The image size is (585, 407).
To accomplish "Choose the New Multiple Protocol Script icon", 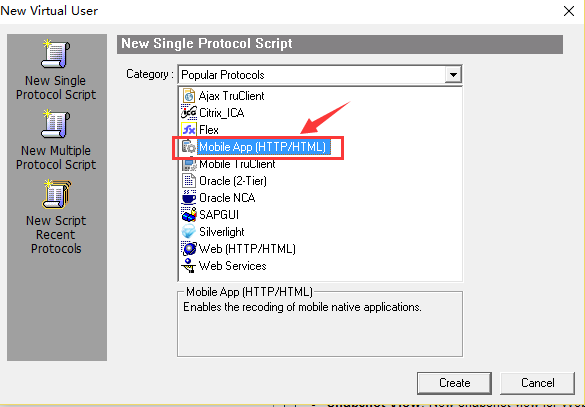I will coord(56,124).
